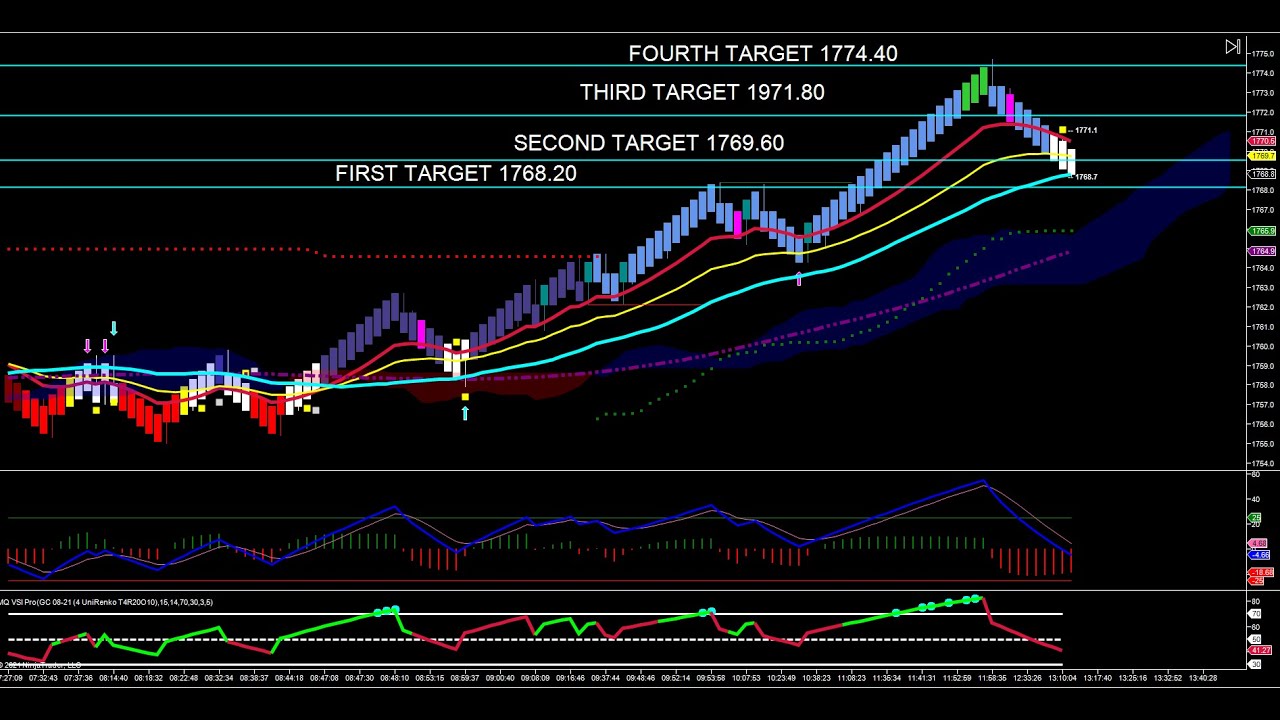
Task: Click the 1771.1 price annotation near chart high
Action: point(1085,130)
